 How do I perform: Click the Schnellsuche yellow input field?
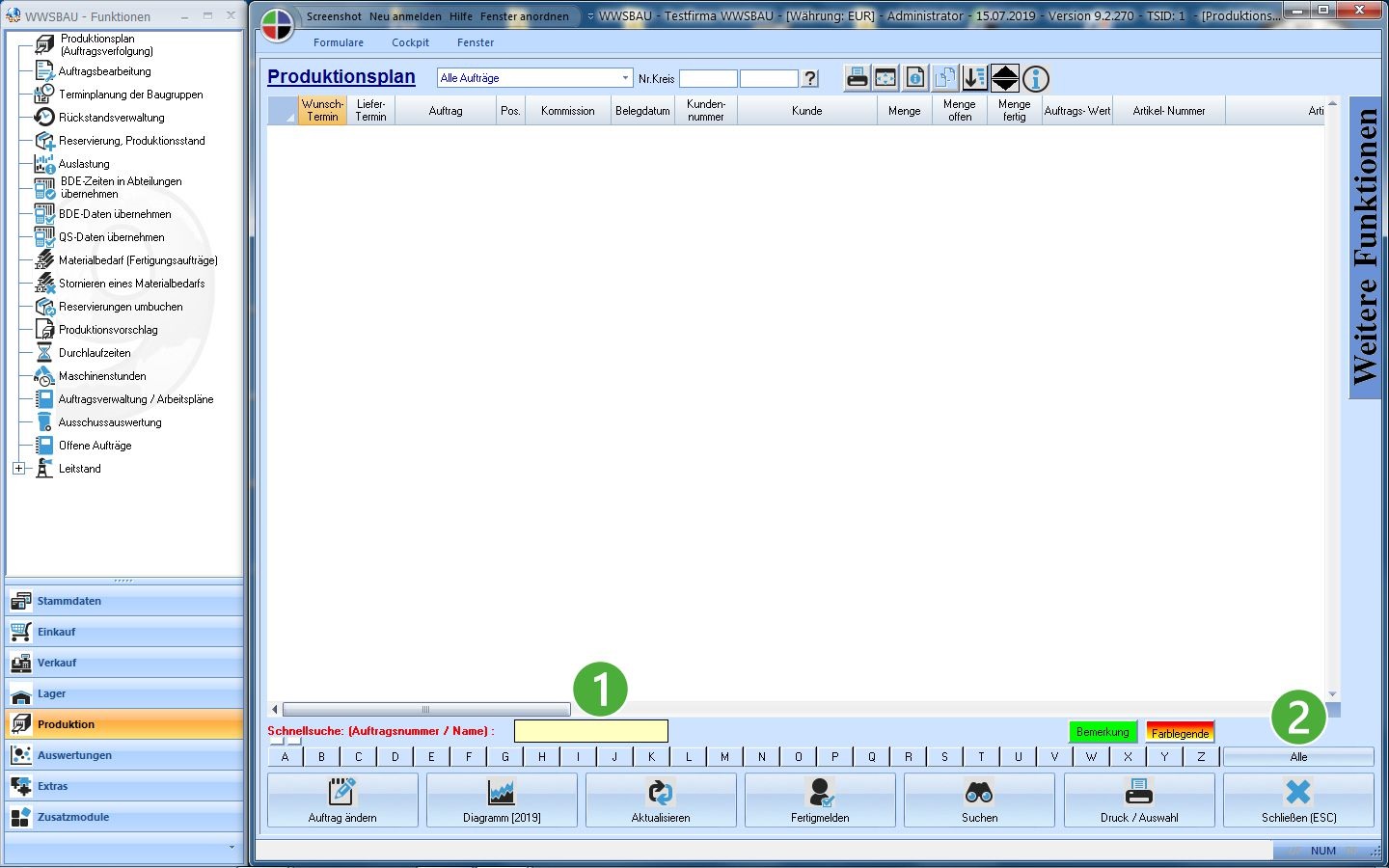coord(590,731)
